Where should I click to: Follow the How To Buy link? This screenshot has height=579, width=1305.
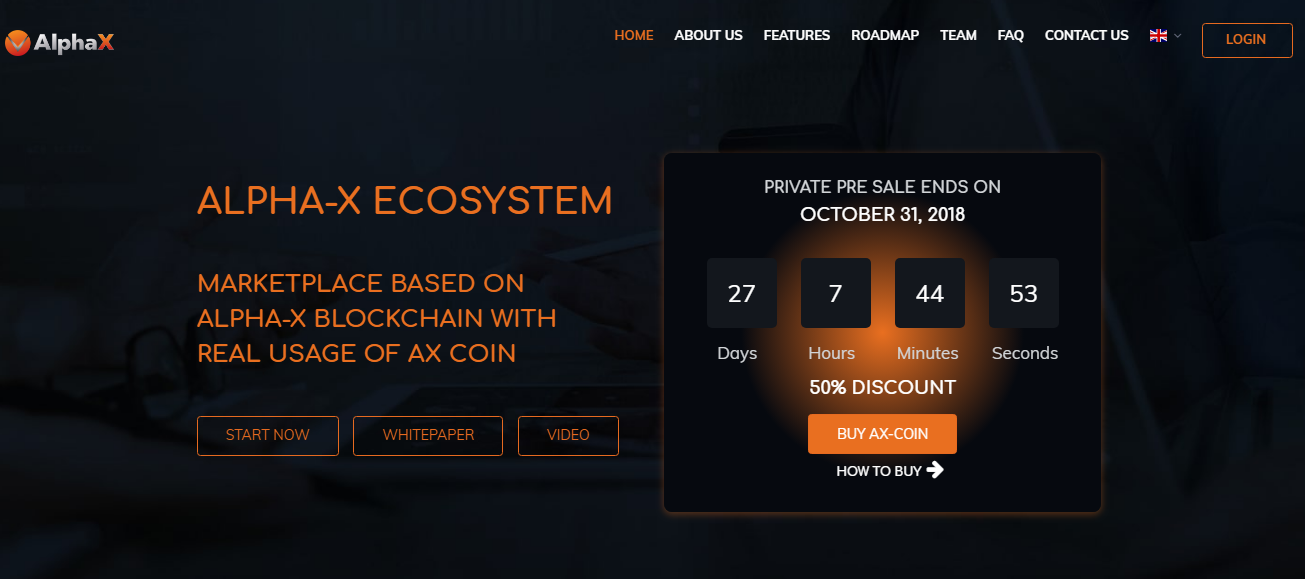click(879, 470)
